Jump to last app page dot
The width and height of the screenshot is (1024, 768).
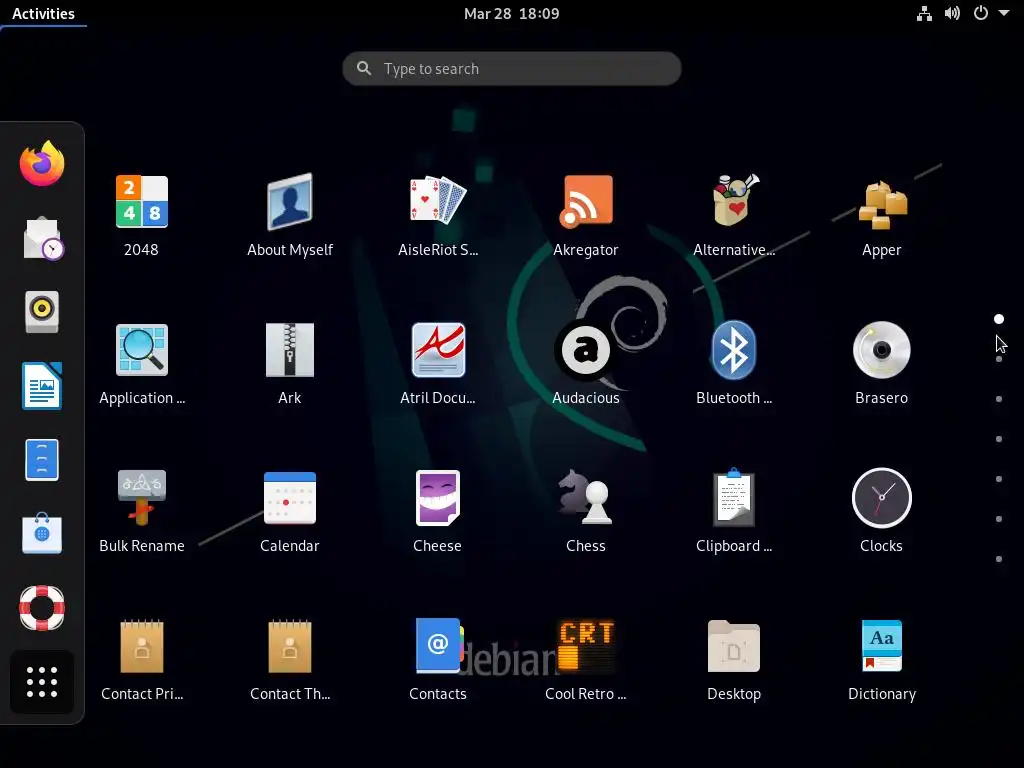click(999, 559)
